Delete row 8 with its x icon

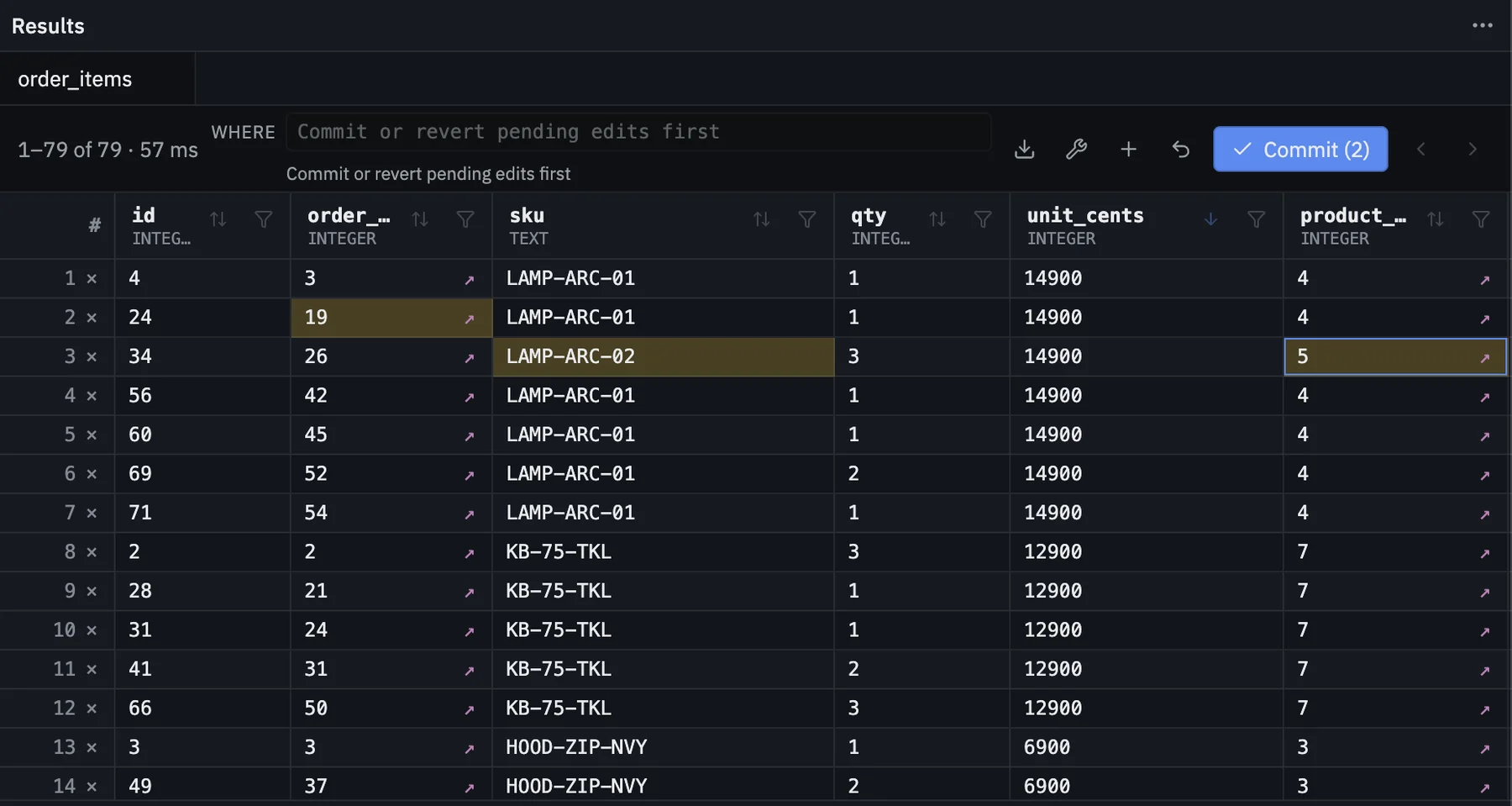coord(92,552)
